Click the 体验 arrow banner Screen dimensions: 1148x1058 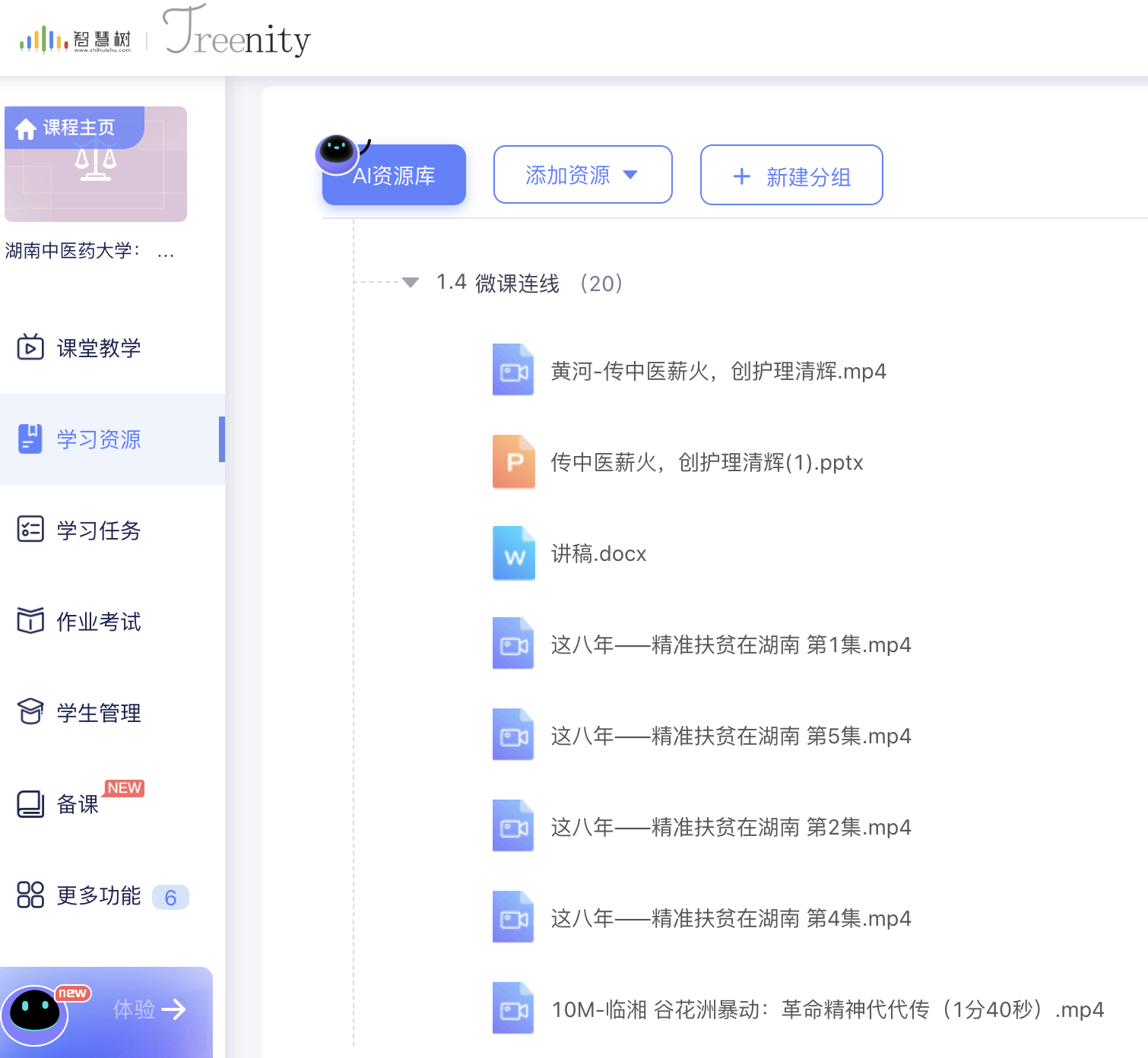pyautogui.click(x=149, y=1009)
